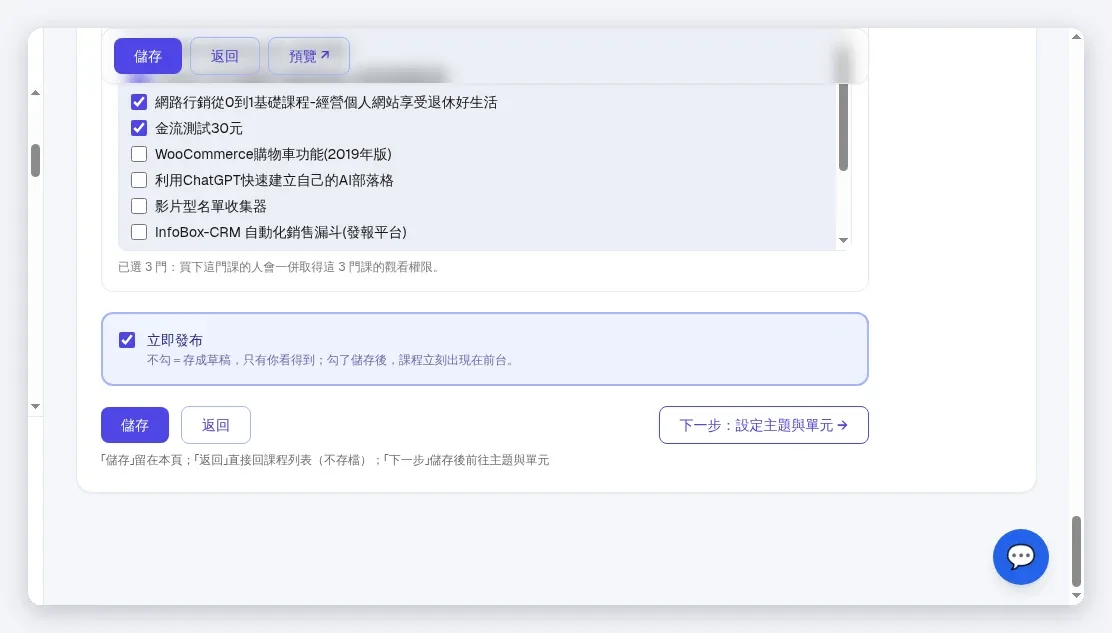Click the 不勾＝存成草稿 description text
1112x633 pixels.
331,360
